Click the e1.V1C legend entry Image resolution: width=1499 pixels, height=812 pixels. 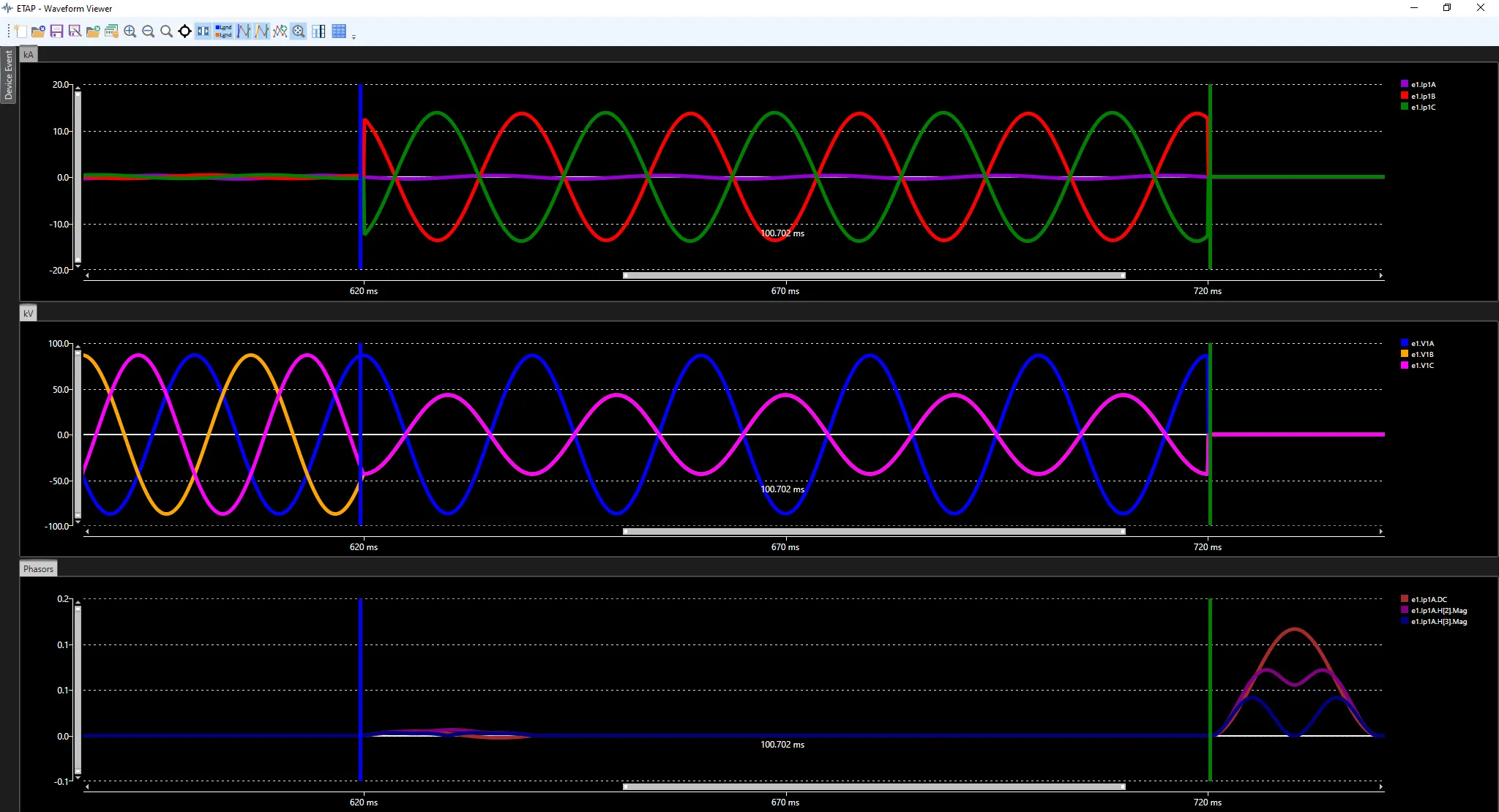[x=1421, y=365]
